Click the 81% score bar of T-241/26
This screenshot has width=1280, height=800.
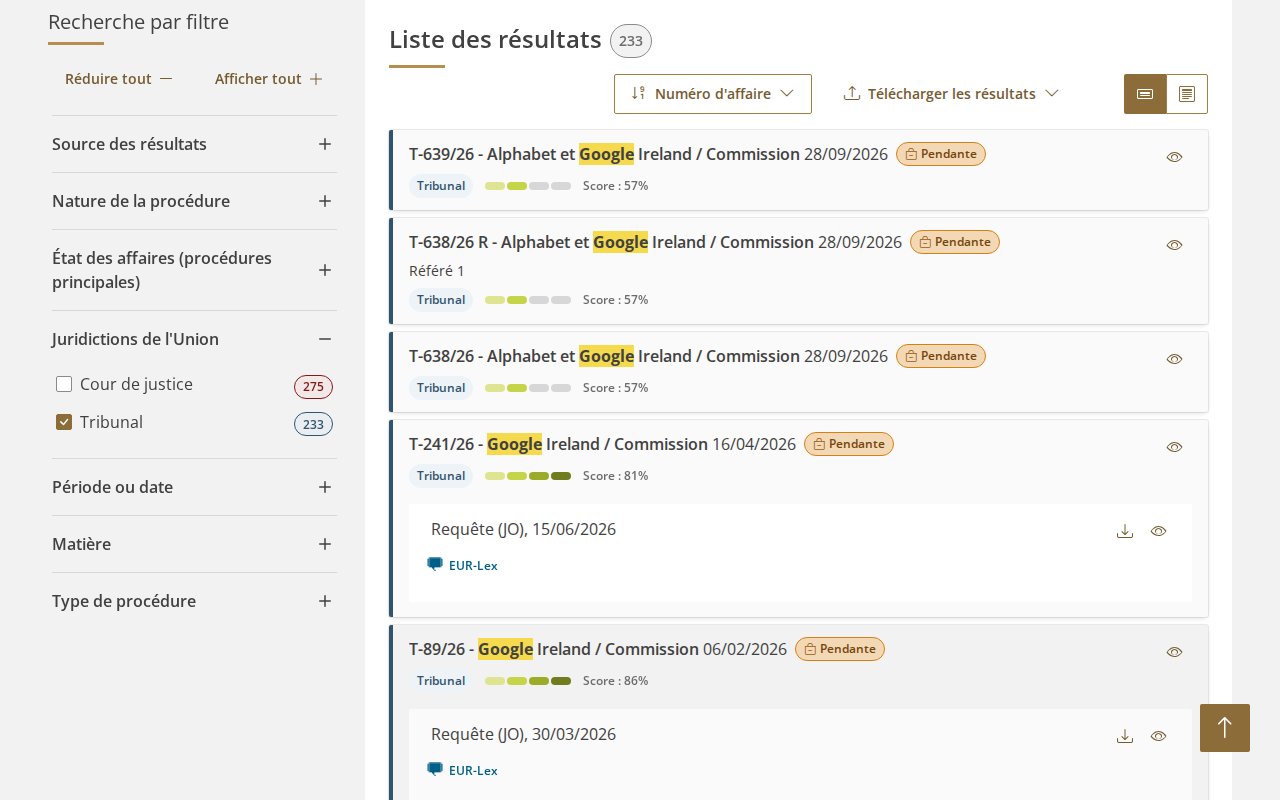click(x=528, y=476)
